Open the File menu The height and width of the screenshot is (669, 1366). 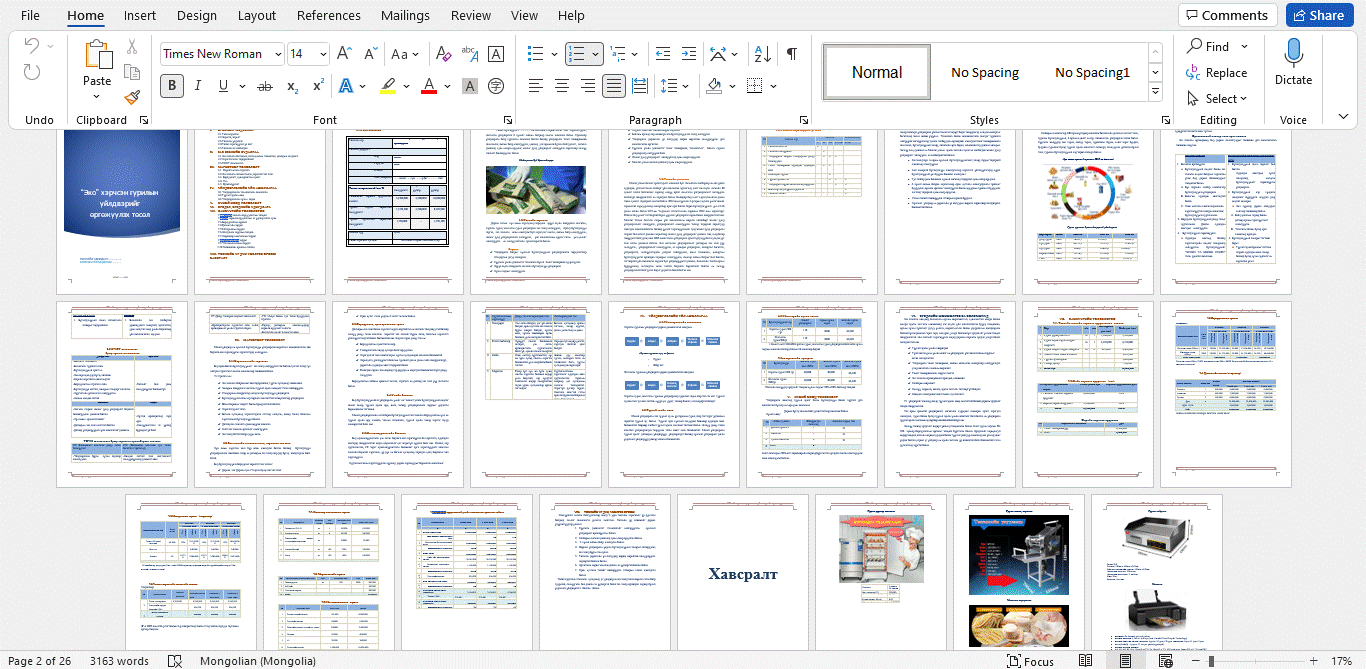click(x=30, y=15)
